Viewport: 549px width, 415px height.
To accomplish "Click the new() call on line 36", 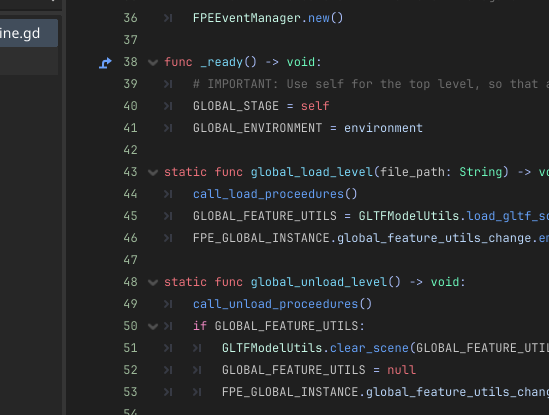I will 326,18.
